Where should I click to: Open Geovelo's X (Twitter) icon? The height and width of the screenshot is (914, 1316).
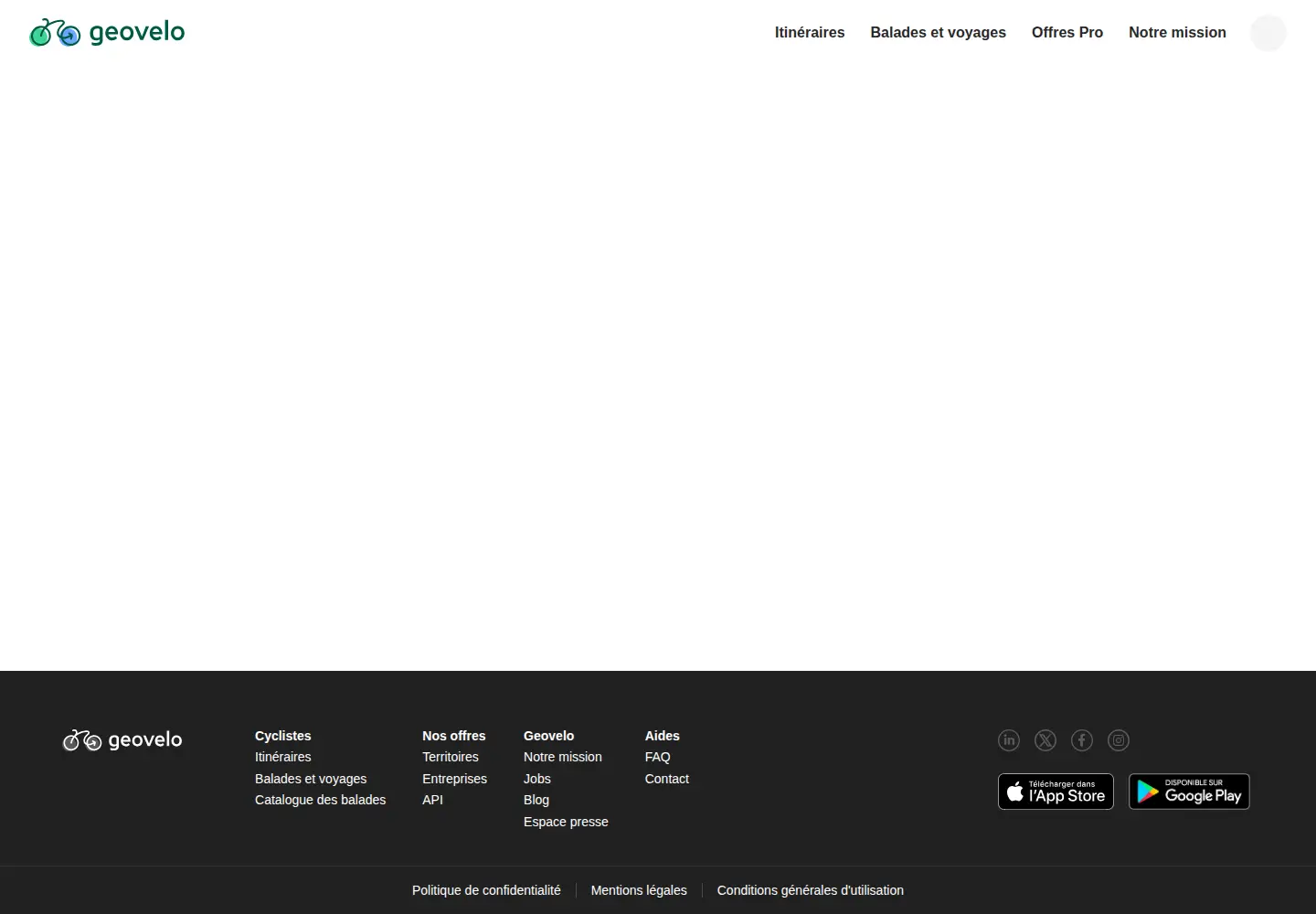point(1045,740)
